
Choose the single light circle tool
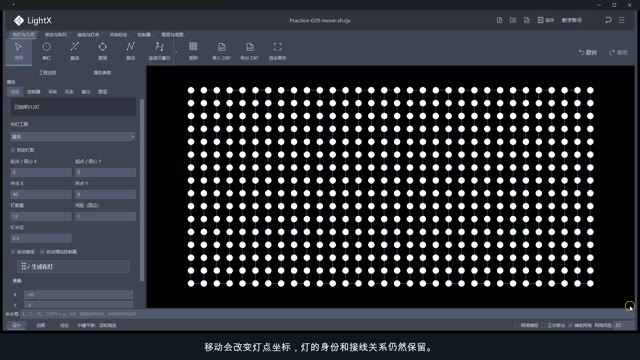47,51
